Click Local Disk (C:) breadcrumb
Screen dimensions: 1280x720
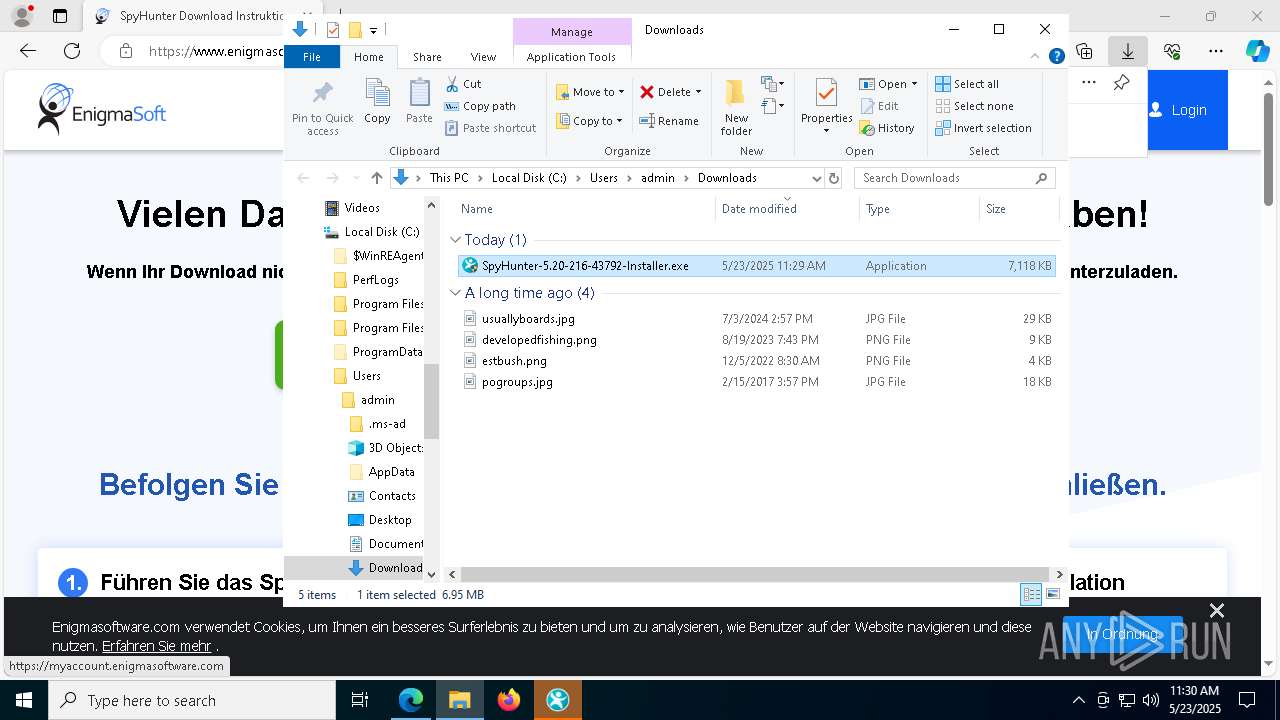(529, 178)
